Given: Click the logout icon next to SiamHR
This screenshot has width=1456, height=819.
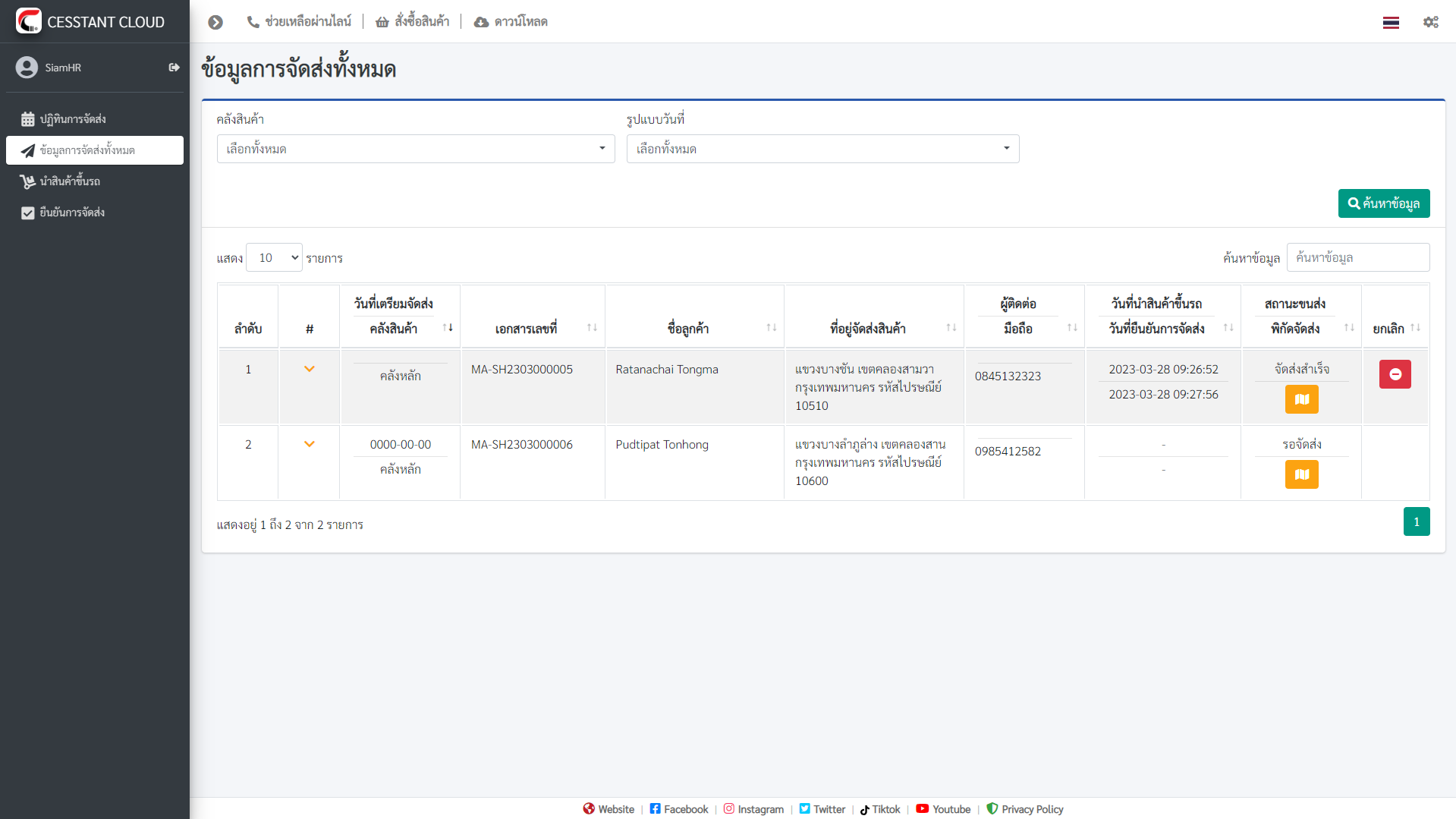Looking at the screenshot, I should tap(174, 68).
